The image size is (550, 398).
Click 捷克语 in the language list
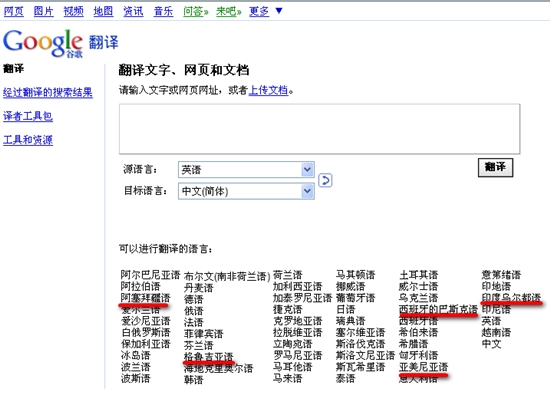[x=288, y=309]
